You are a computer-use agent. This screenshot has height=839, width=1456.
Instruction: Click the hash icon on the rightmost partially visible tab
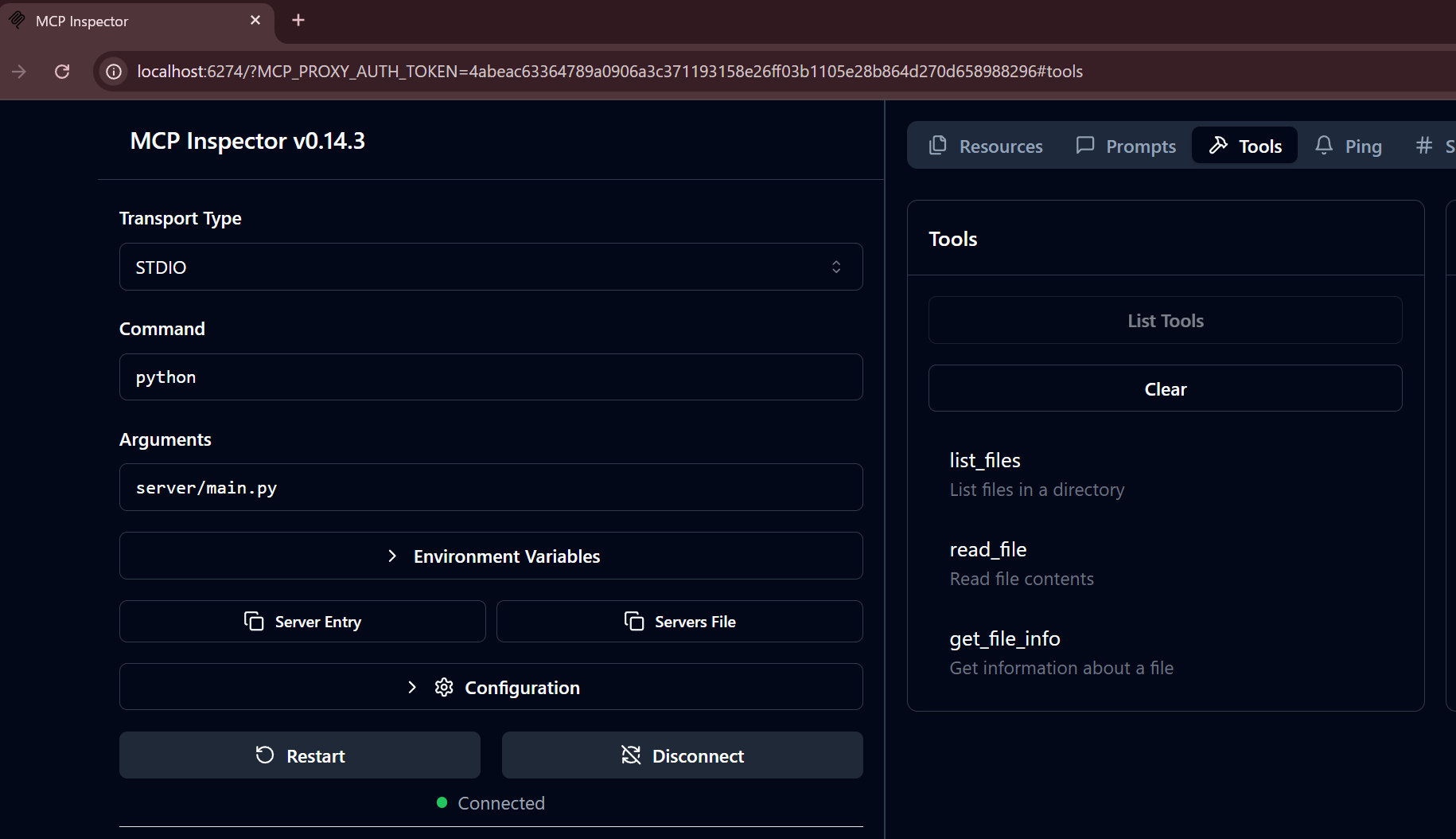pyautogui.click(x=1423, y=145)
